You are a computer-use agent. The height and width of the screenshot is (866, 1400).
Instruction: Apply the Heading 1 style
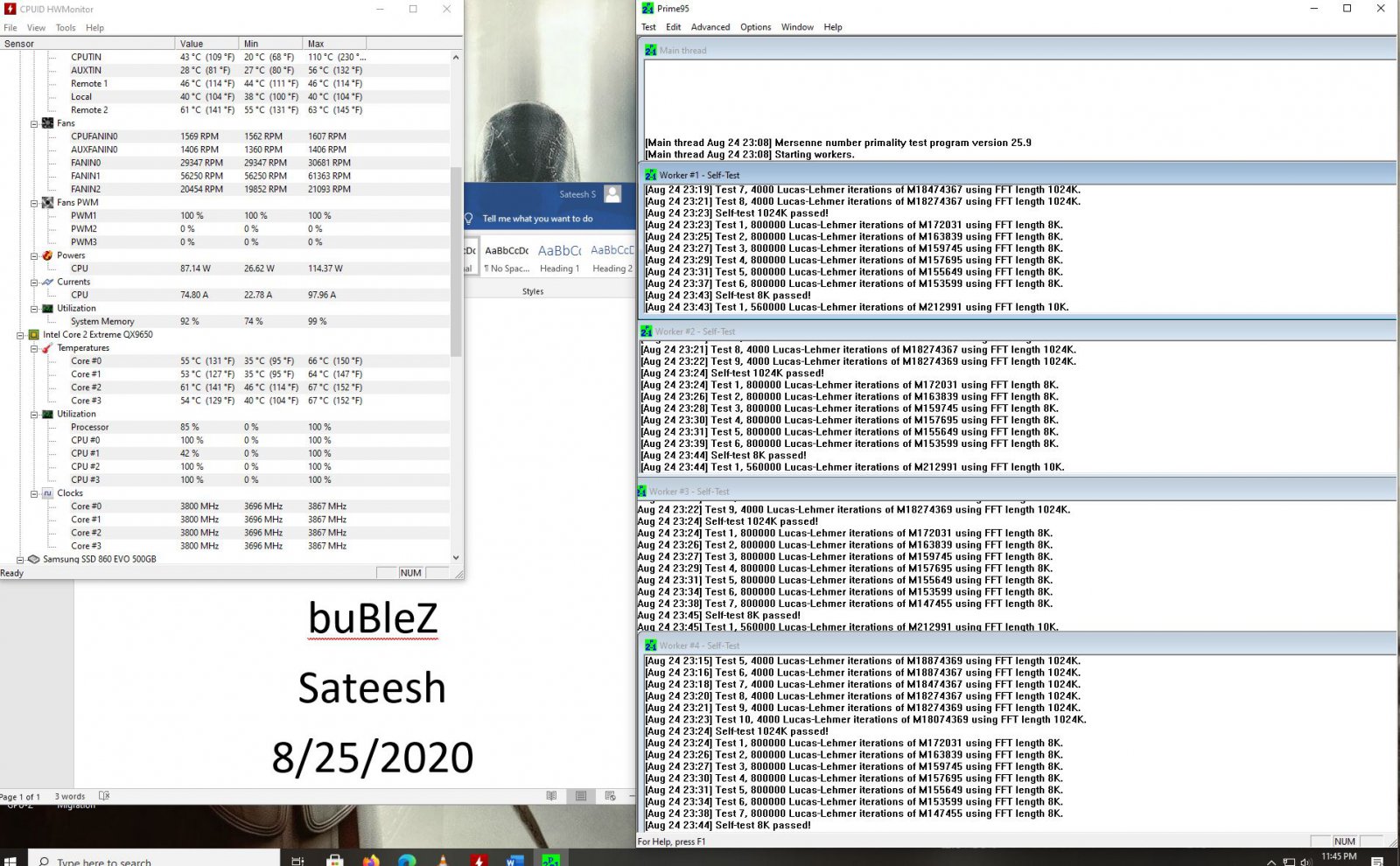pos(559,258)
